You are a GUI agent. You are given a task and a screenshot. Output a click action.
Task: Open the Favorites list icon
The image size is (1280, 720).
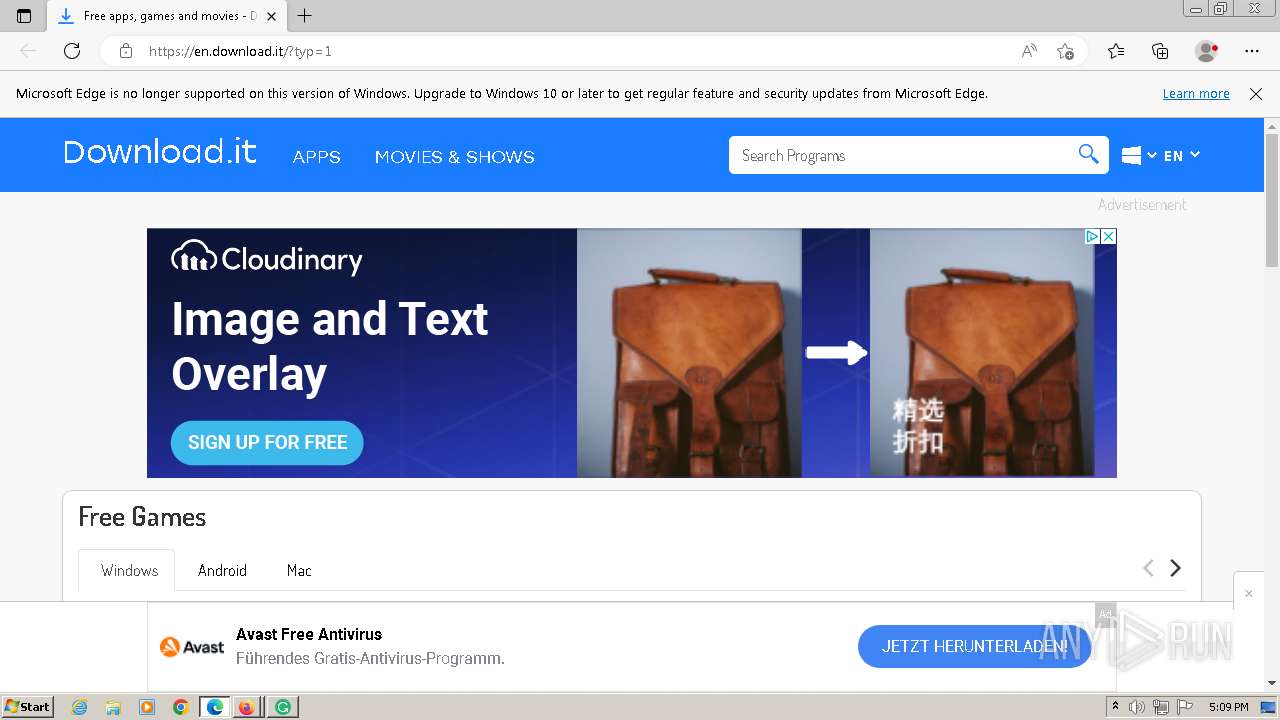pyautogui.click(x=1116, y=51)
